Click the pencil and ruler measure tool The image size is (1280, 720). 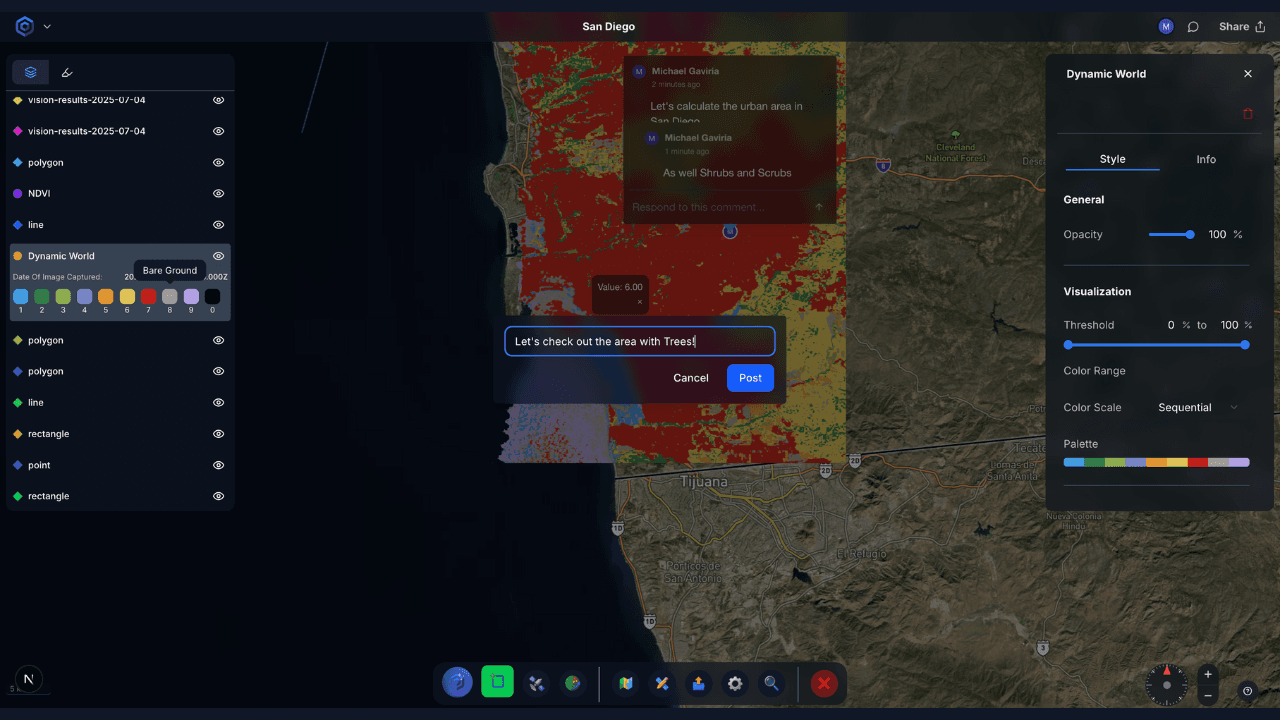[661, 683]
